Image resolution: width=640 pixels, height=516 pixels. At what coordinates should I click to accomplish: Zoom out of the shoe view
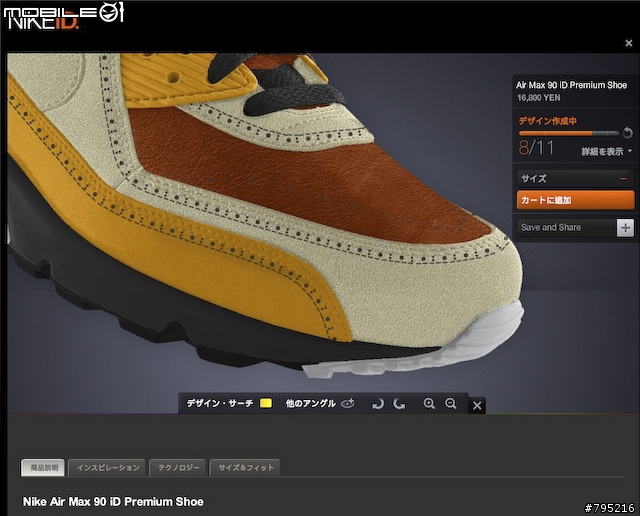tap(451, 404)
